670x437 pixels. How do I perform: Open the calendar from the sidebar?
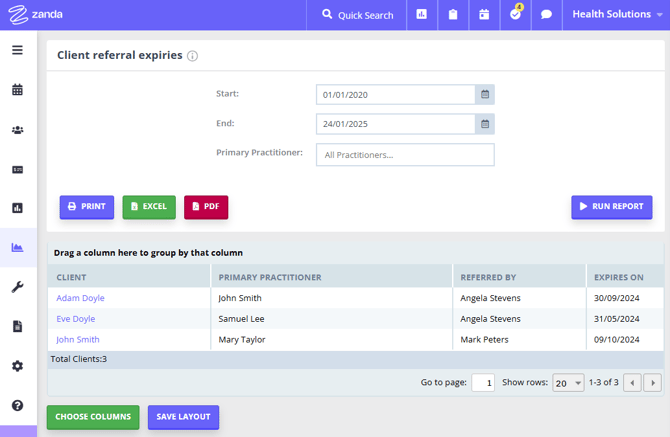[17, 90]
